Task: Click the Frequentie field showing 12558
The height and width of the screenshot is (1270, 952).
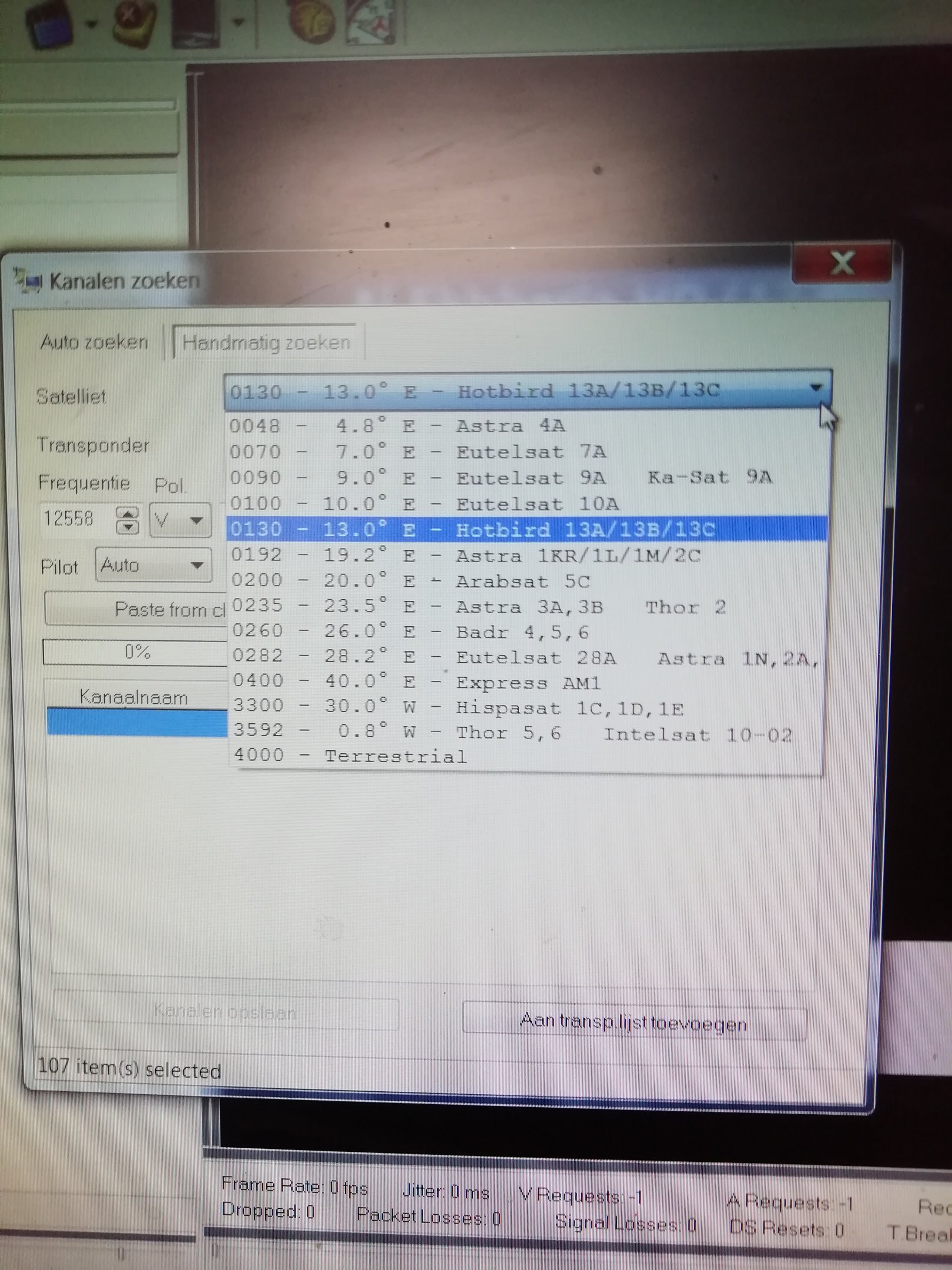Action: [x=76, y=519]
